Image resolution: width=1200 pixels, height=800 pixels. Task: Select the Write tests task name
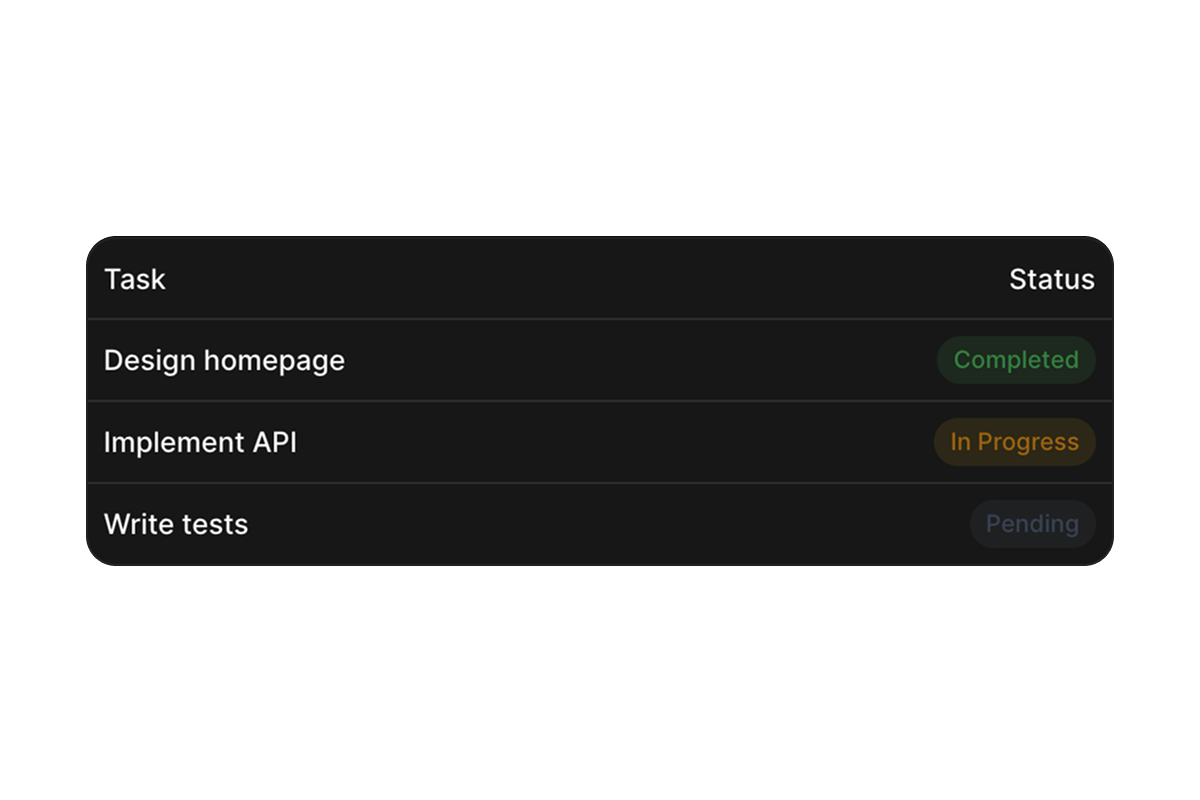(x=176, y=524)
